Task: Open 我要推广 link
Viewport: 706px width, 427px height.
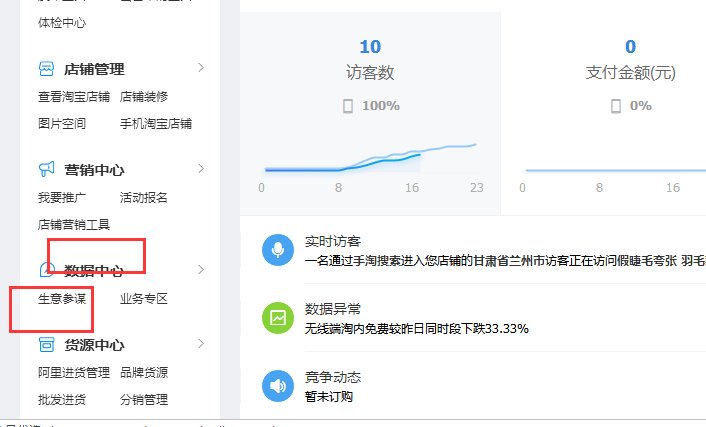Action: (62, 197)
